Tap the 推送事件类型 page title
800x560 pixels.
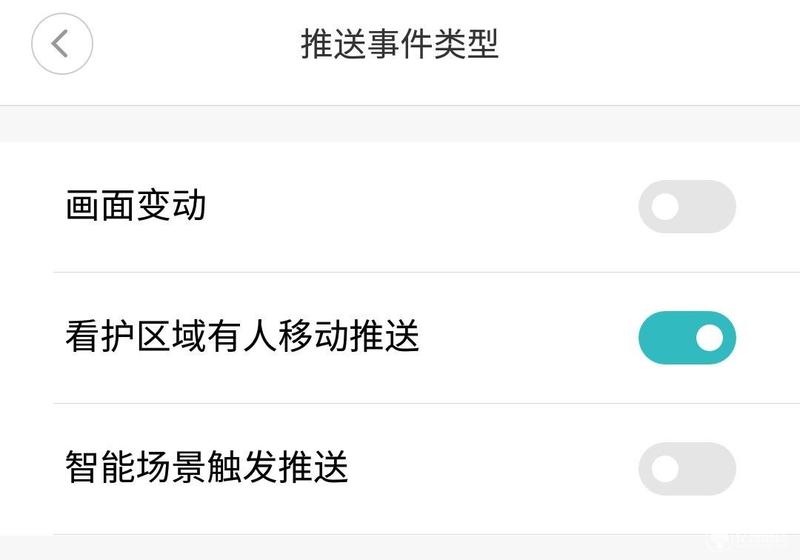(399, 44)
